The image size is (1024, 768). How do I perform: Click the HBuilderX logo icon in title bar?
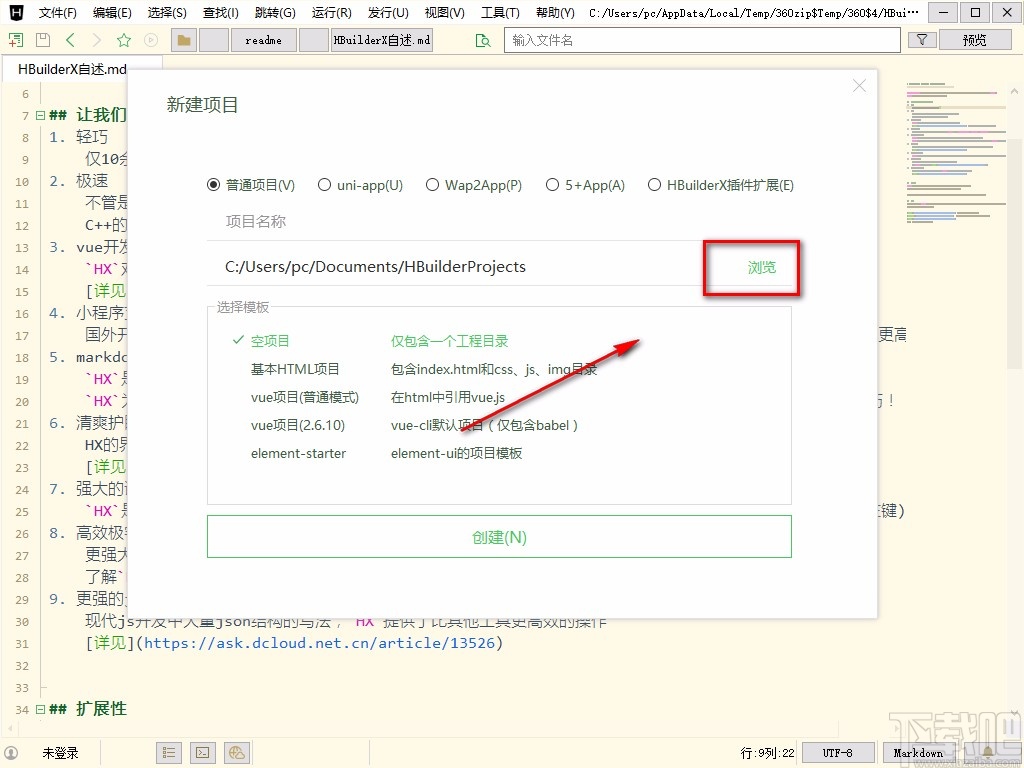tap(16, 12)
